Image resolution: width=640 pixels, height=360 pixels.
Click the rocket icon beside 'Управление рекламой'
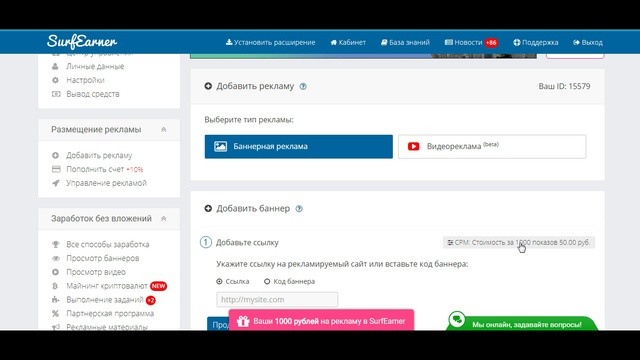pyautogui.click(x=56, y=183)
